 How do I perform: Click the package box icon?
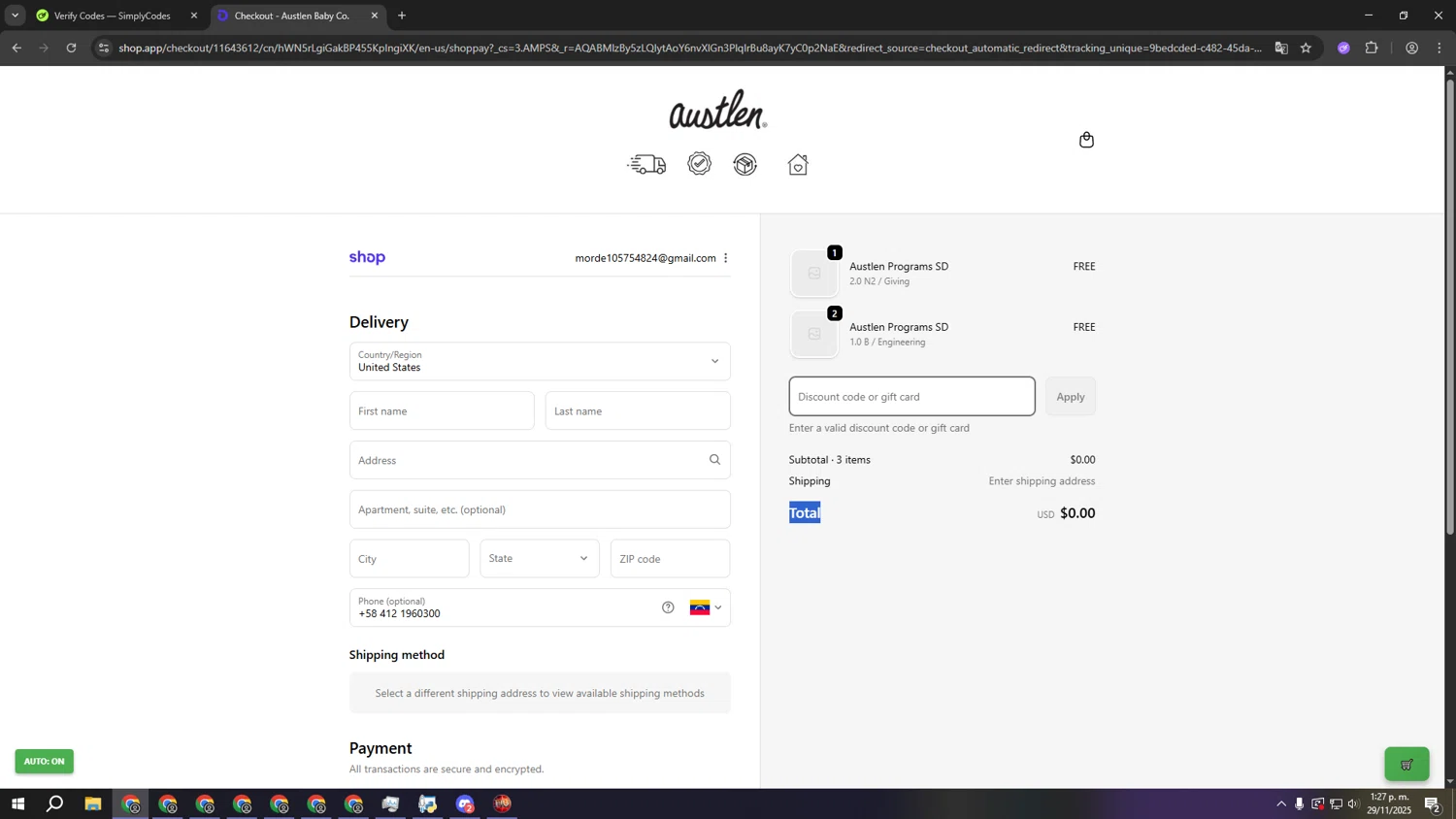coord(745,164)
